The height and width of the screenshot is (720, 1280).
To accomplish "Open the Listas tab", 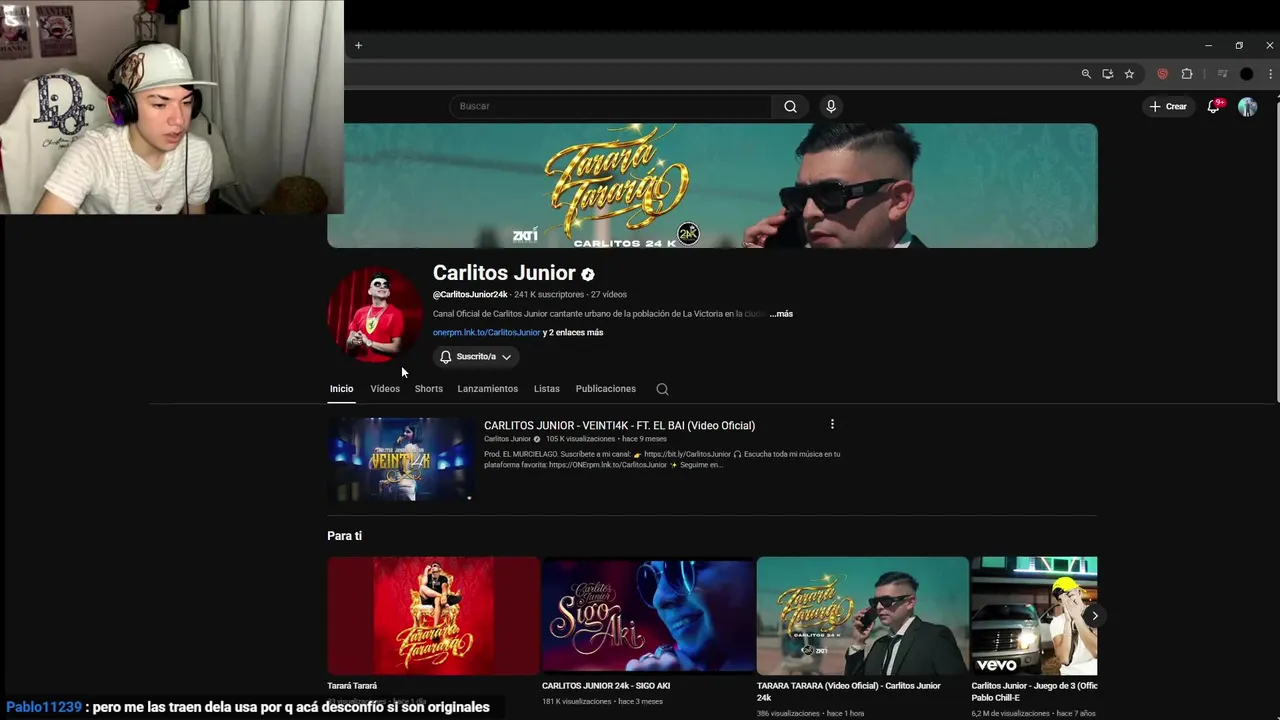I will (x=547, y=389).
